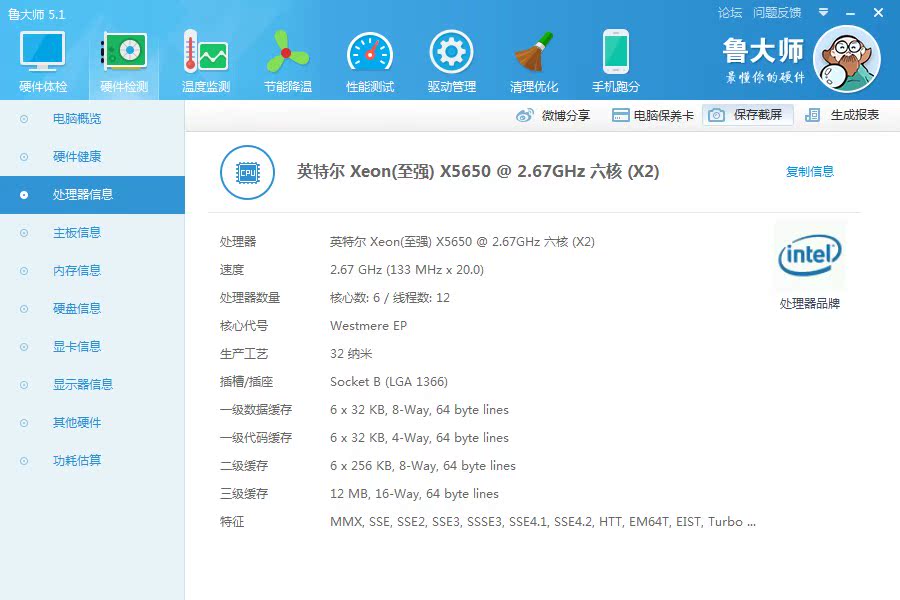The width and height of the screenshot is (900, 600).
Task: Click the 处理器品牌 caption
Action: 809,304
